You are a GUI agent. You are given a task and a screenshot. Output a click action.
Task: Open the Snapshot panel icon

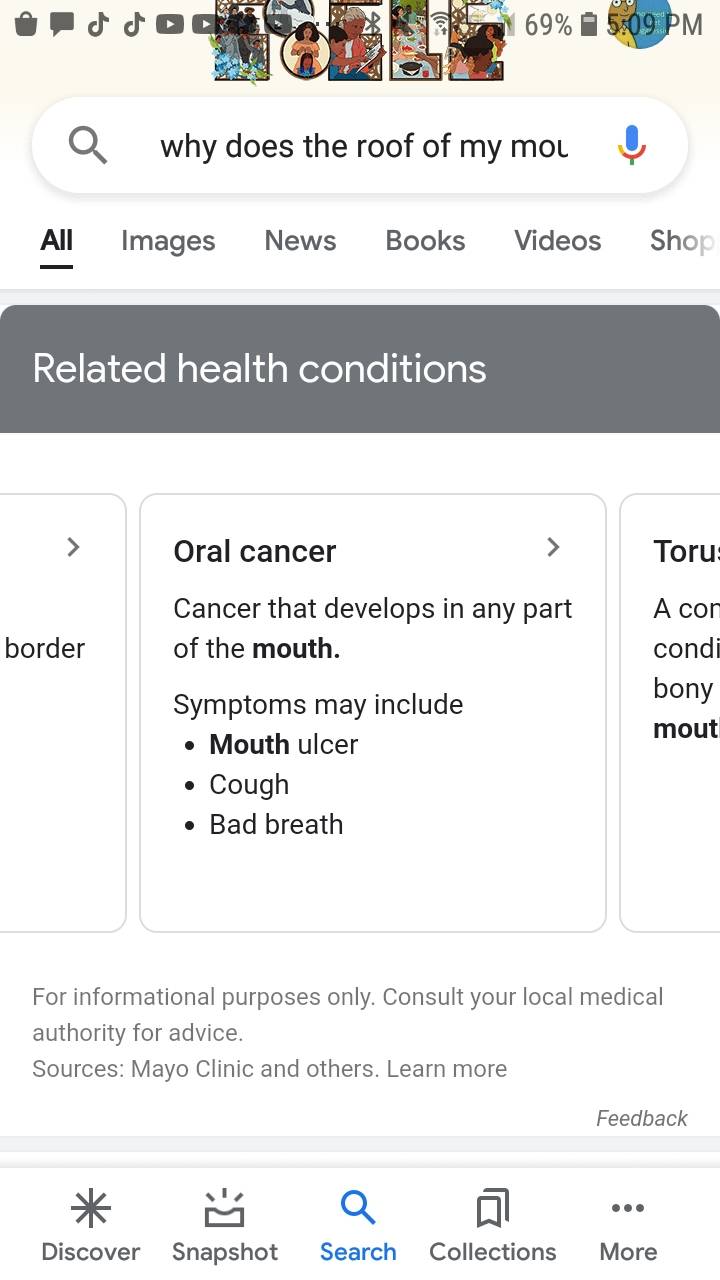224,1222
